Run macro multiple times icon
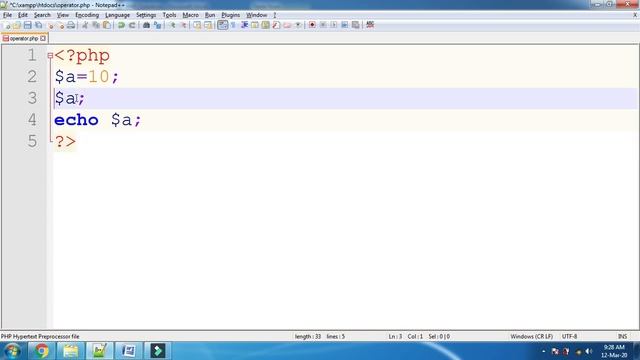 point(344,25)
